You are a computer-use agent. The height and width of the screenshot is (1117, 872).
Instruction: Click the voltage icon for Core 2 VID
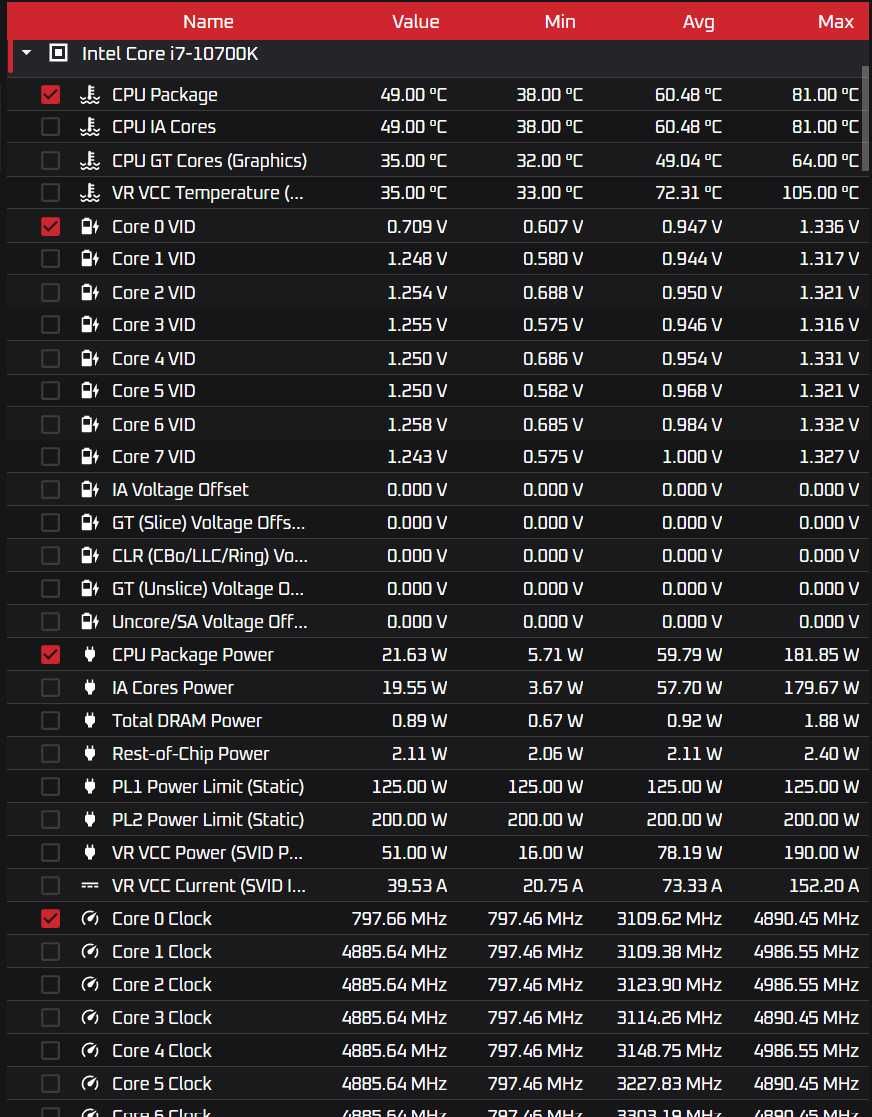[x=90, y=292]
